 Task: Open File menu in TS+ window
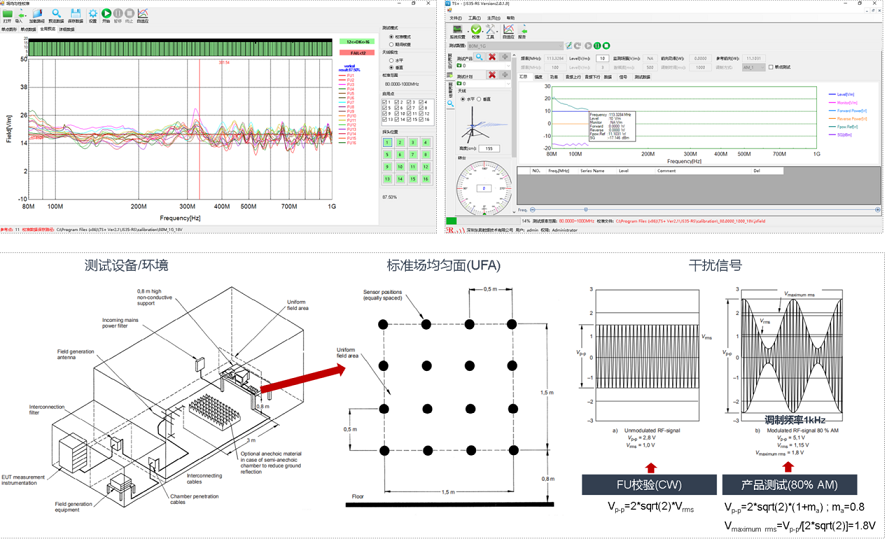pyautogui.click(x=455, y=18)
